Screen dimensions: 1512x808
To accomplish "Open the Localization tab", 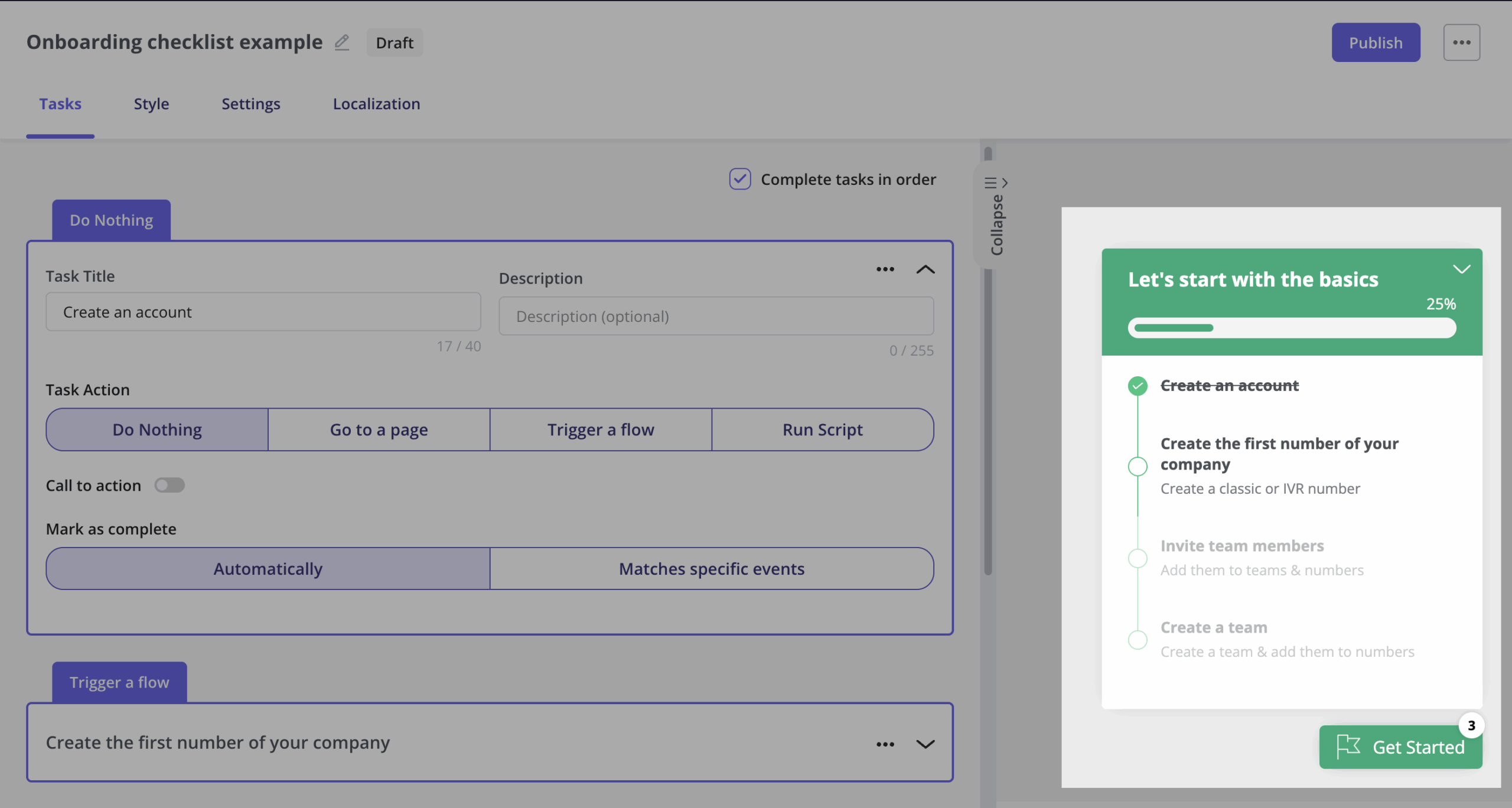I will (x=376, y=104).
